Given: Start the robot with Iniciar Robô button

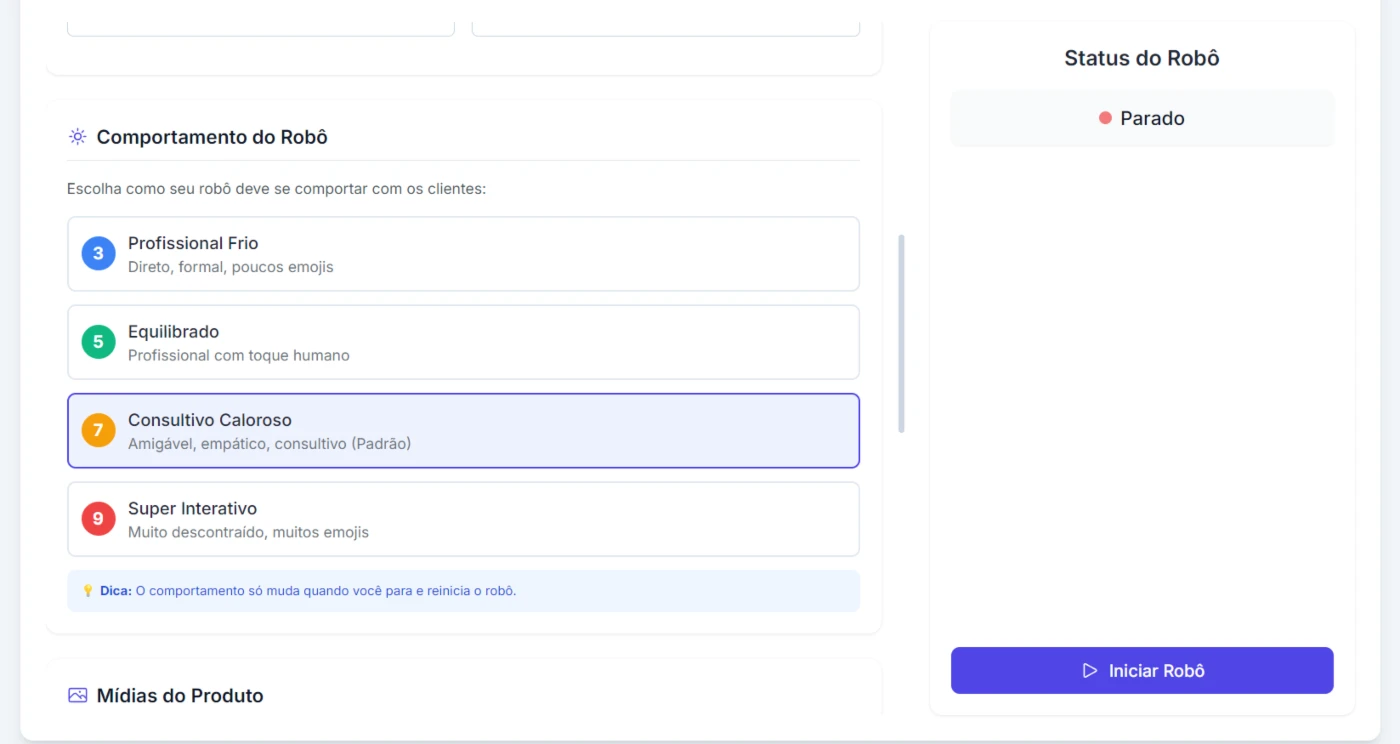Looking at the screenshot, I should (x=1142, y=670).
